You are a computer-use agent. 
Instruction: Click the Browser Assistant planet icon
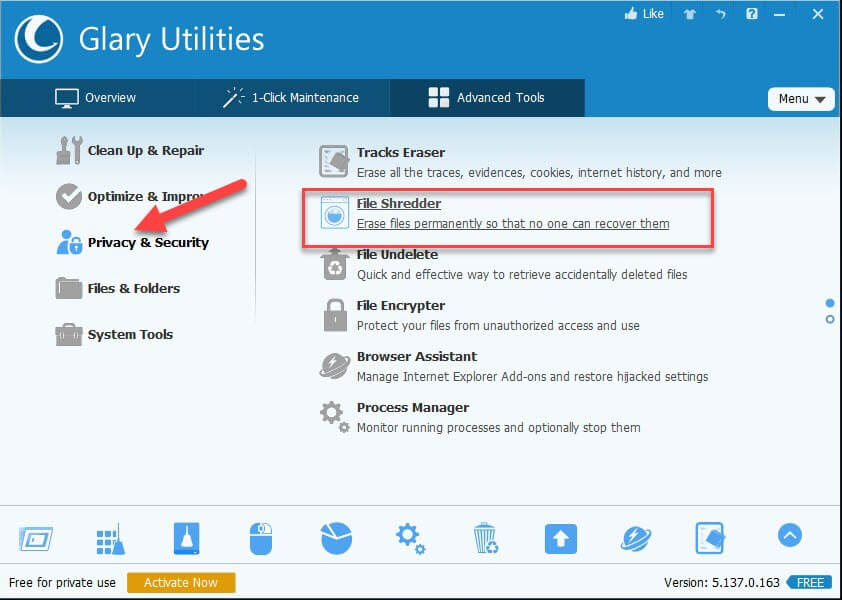coord(335,365)
